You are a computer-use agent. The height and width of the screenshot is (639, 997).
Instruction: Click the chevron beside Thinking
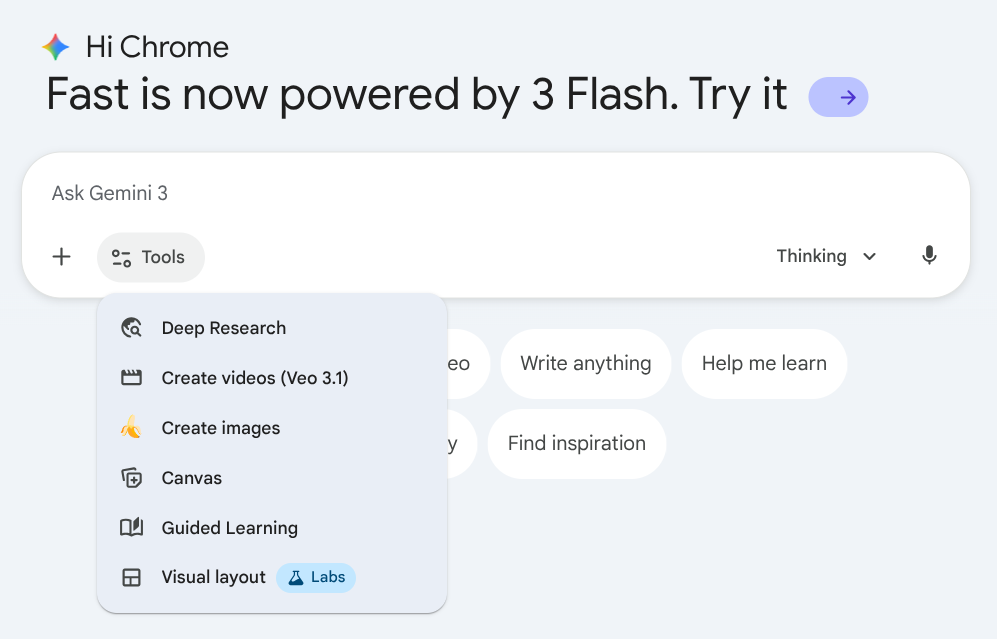click(x=870, y=257)
